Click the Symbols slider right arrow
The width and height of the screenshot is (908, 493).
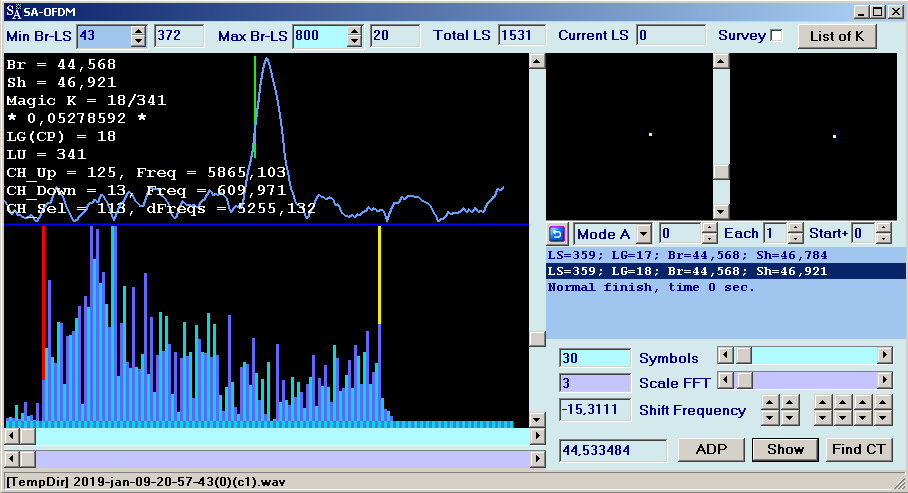click(x=884, y=355)
